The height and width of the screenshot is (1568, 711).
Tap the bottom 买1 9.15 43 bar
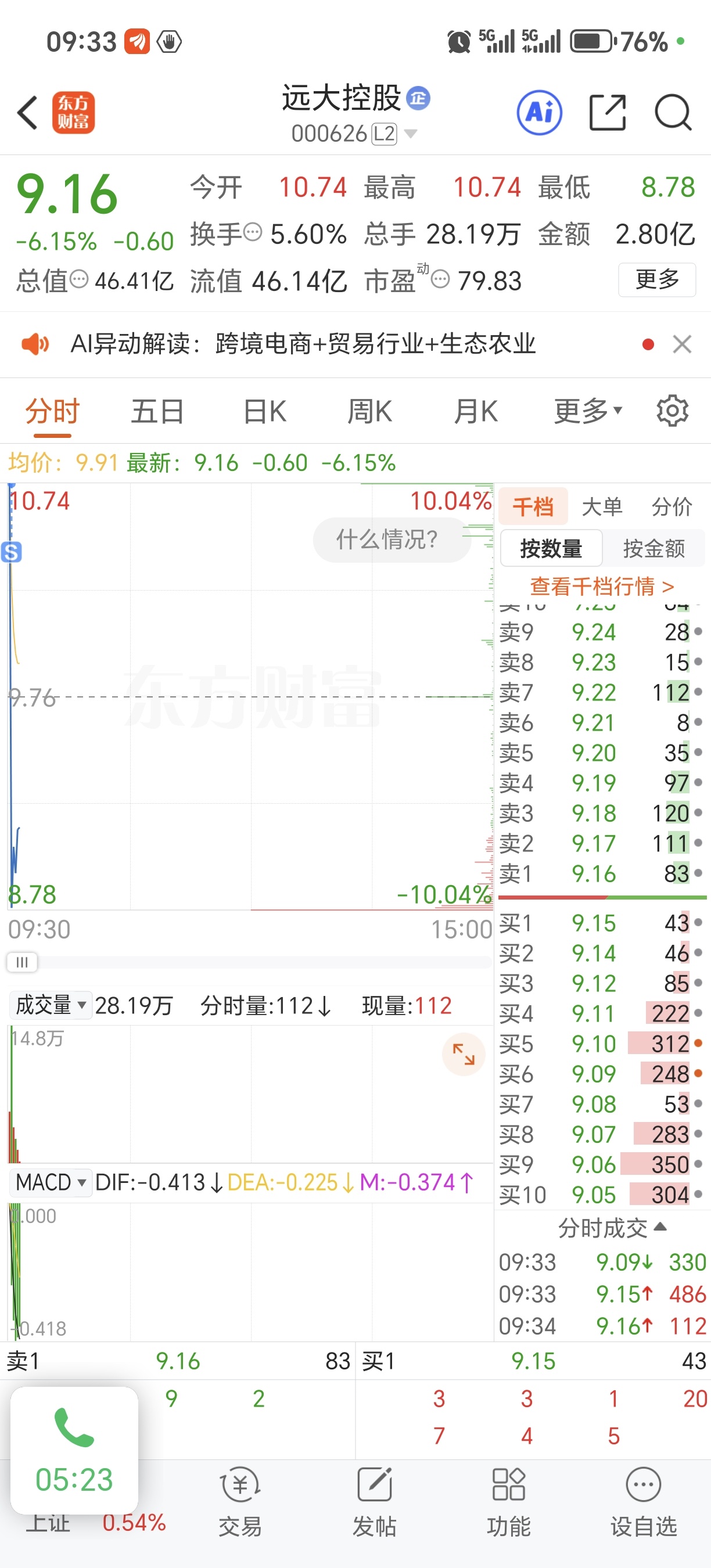click(534, 1361)
